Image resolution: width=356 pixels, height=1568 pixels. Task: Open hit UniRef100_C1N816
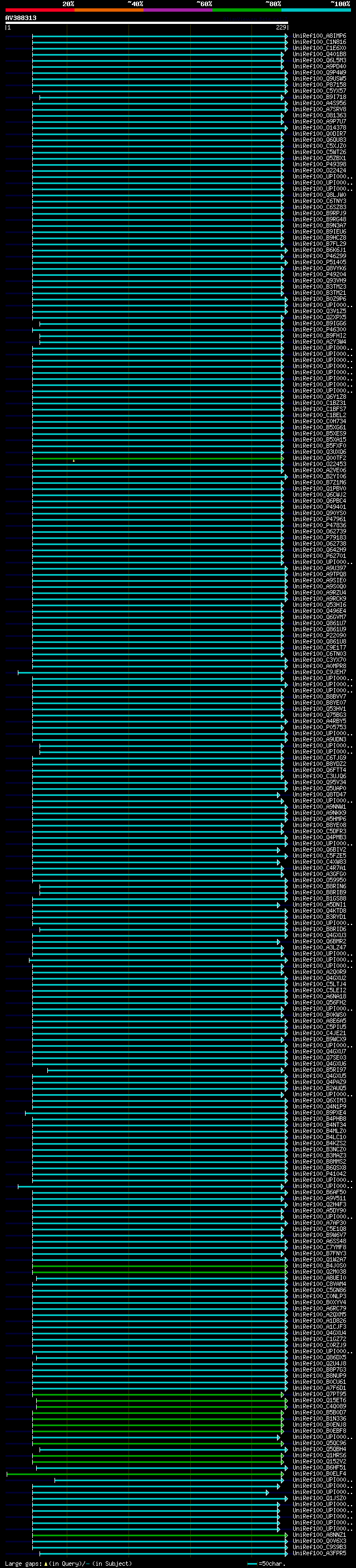319,42
